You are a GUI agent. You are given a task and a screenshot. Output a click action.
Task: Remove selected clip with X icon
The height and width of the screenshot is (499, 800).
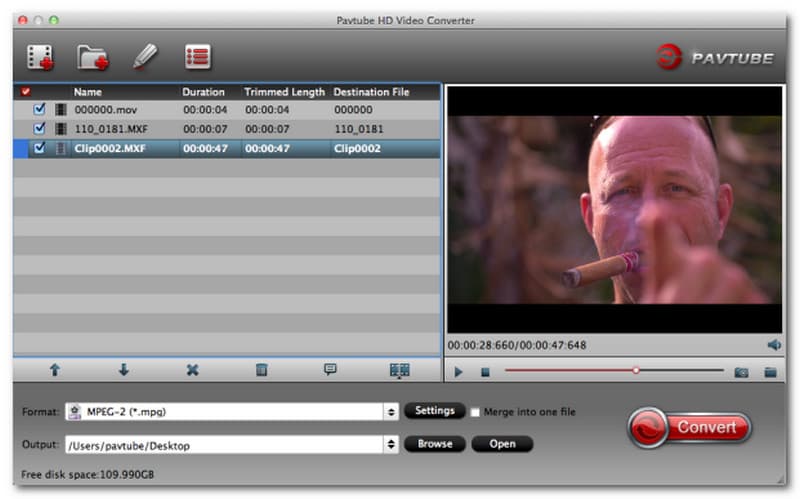(192, 370)
